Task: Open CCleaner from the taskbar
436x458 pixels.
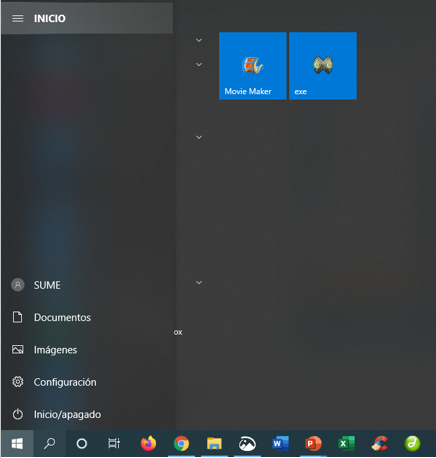Action: click(379, 444)
